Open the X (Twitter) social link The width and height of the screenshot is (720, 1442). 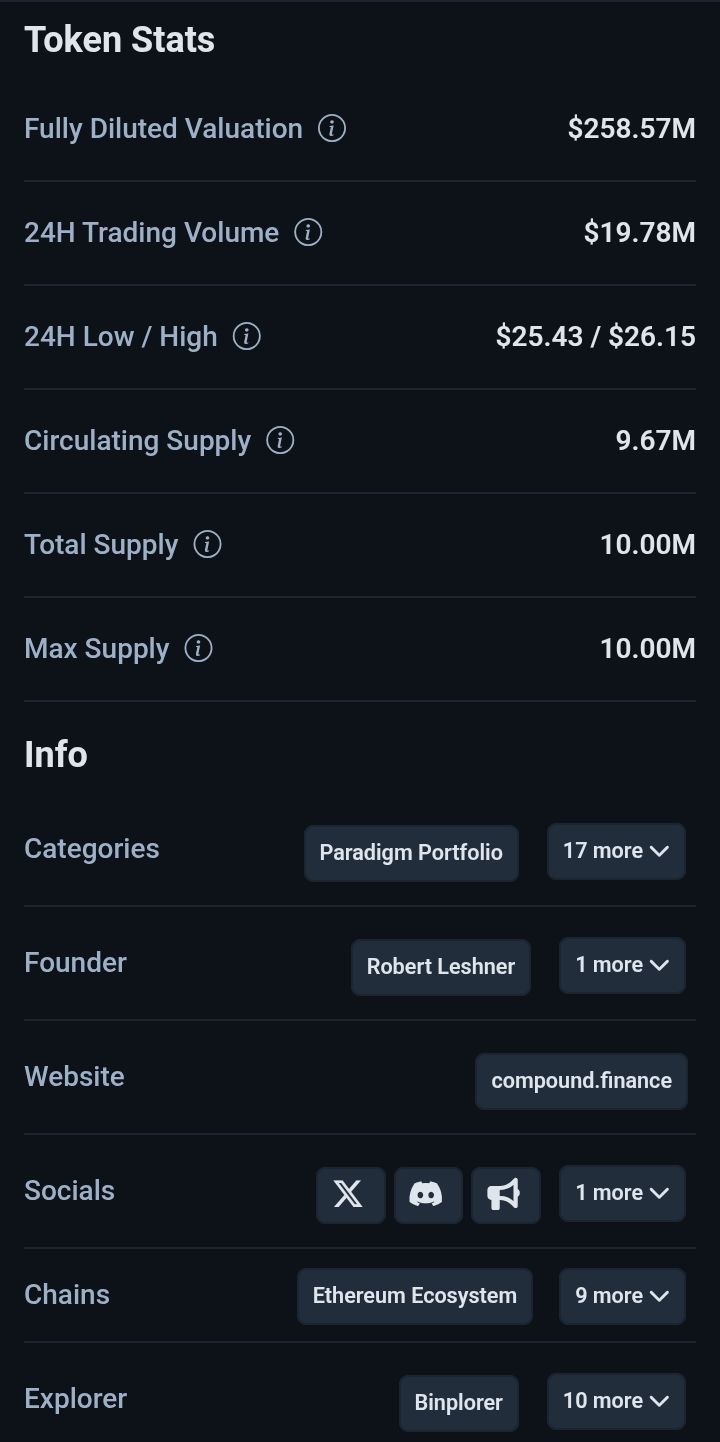[x=350, y=1194]
